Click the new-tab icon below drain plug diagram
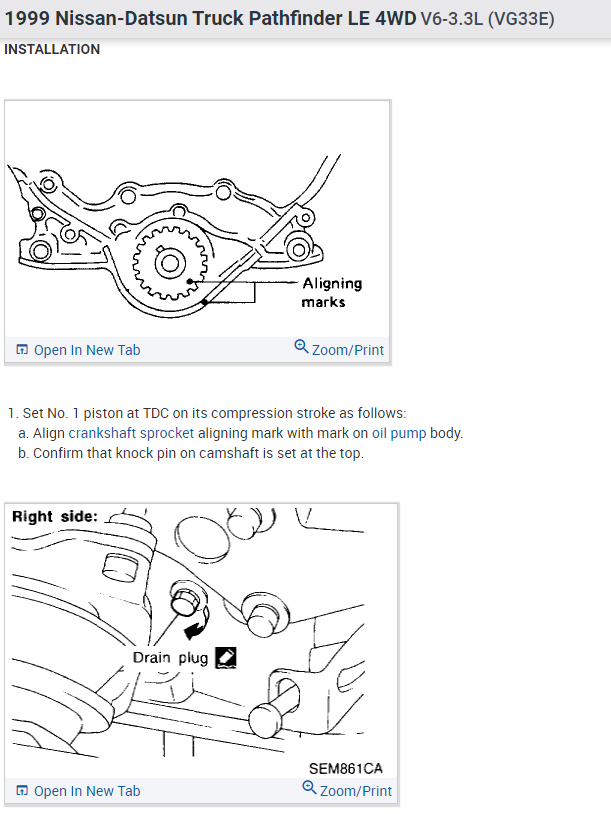Image resolution: width=611 pixels, height=814 pixels. [x=22, y=791]
